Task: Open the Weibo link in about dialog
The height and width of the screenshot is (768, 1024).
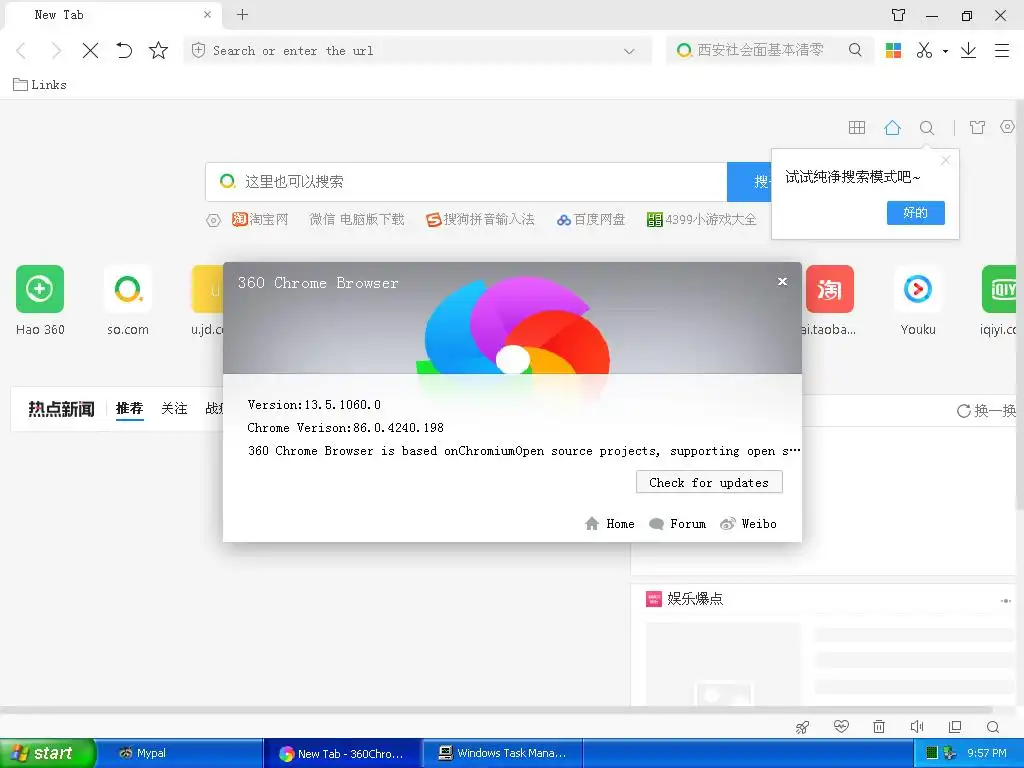Action: pos(748,524)
